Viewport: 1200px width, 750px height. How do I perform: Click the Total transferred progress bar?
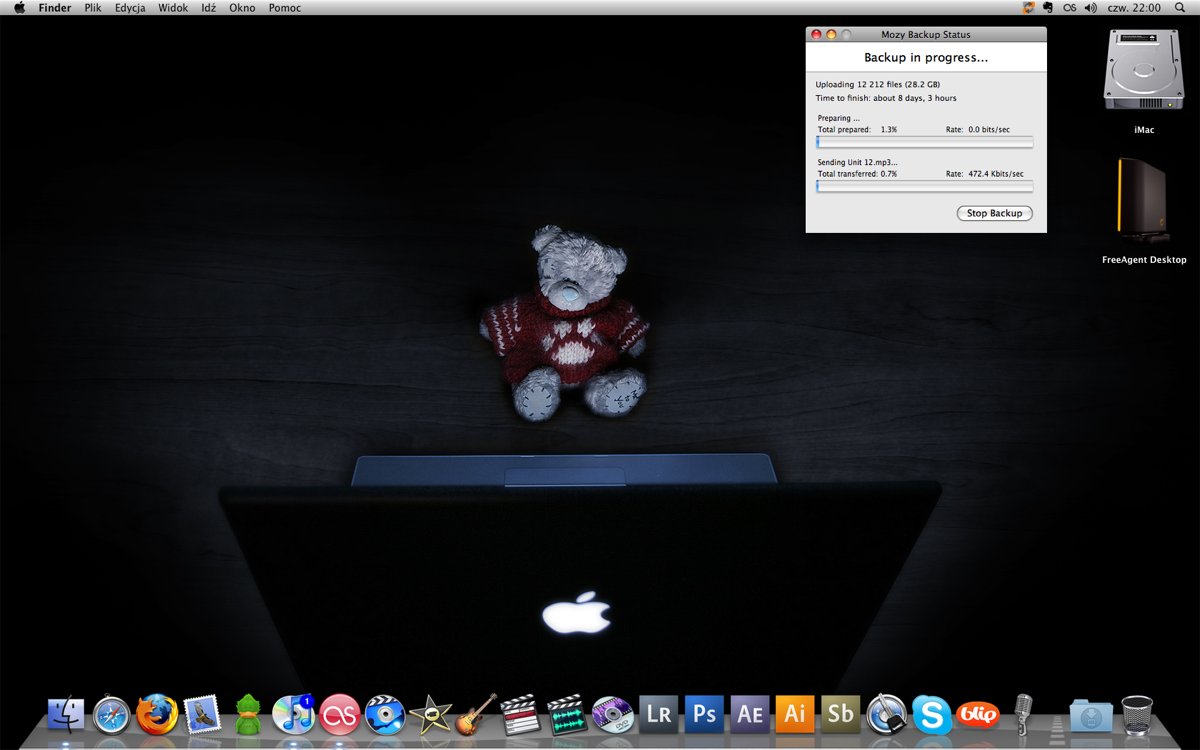click(925, 187)
